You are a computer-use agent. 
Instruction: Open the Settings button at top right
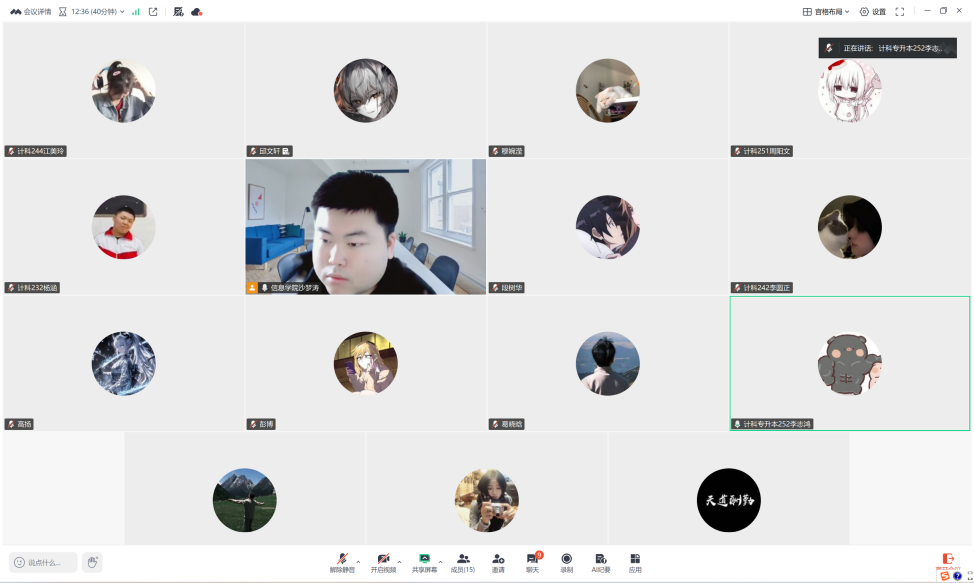872,12
